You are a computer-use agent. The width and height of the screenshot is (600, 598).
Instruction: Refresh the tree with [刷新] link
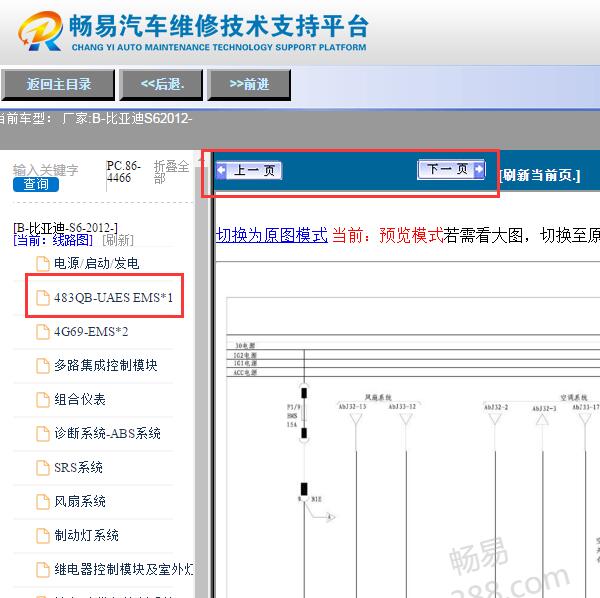118,240
